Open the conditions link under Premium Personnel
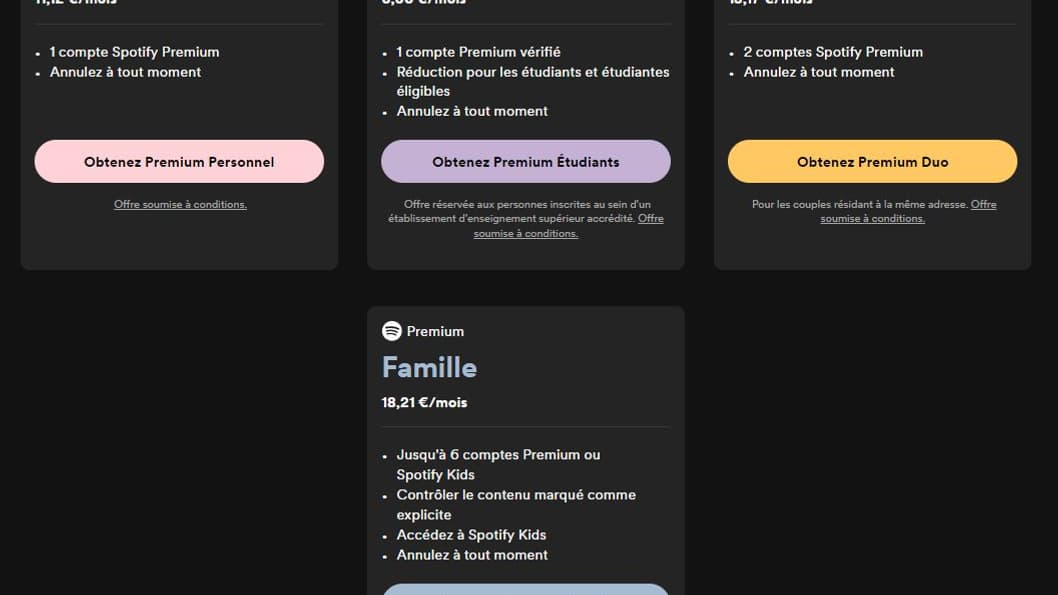 point(181,204)
